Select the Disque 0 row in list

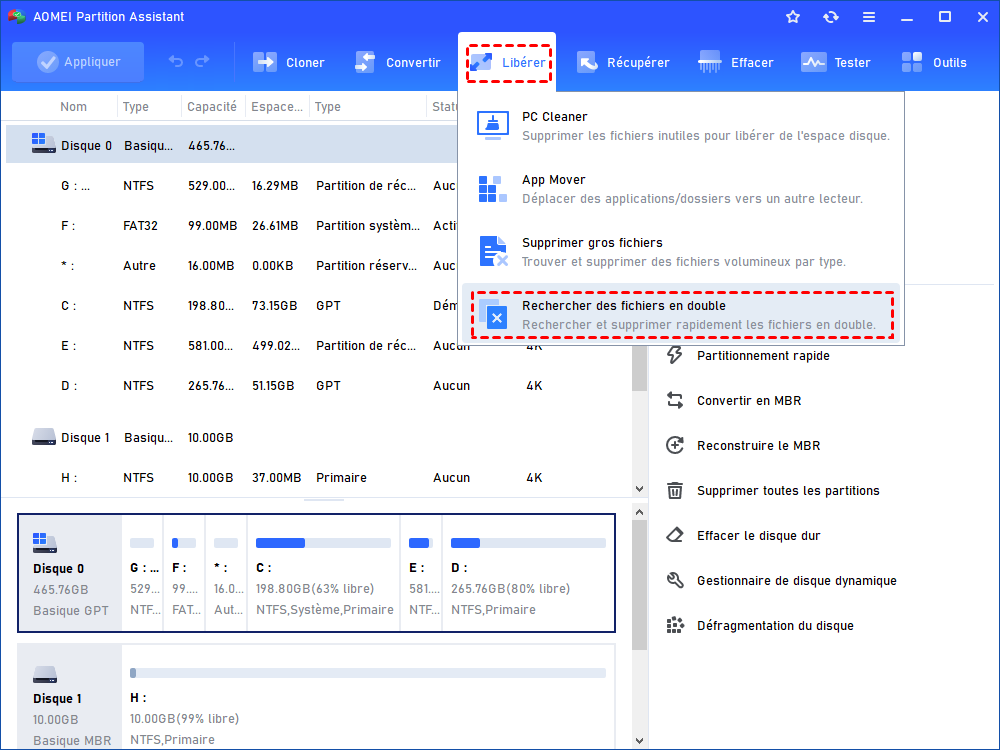pos(232,145)
